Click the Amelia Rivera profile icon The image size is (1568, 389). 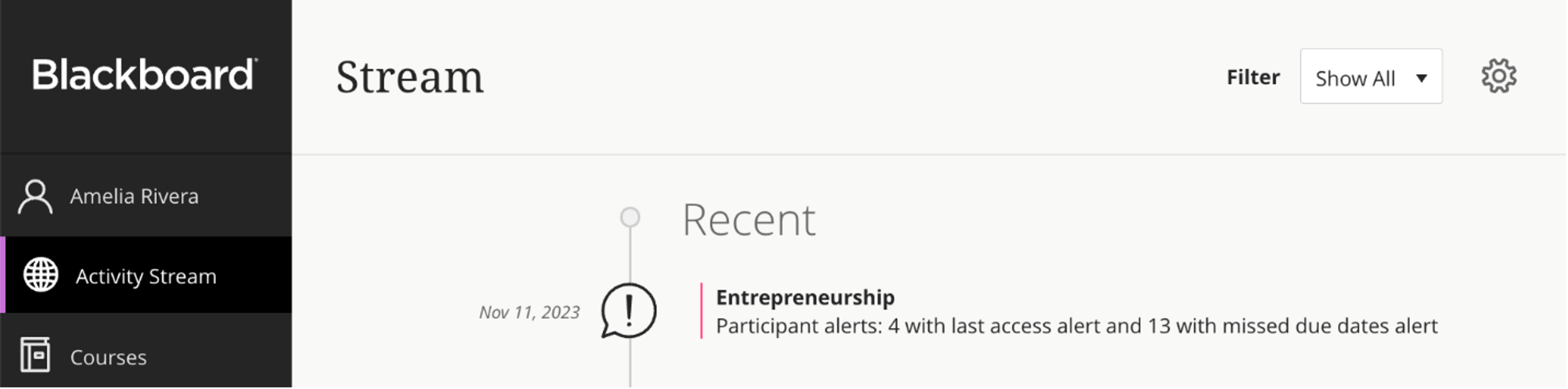(x=35, y=197)
